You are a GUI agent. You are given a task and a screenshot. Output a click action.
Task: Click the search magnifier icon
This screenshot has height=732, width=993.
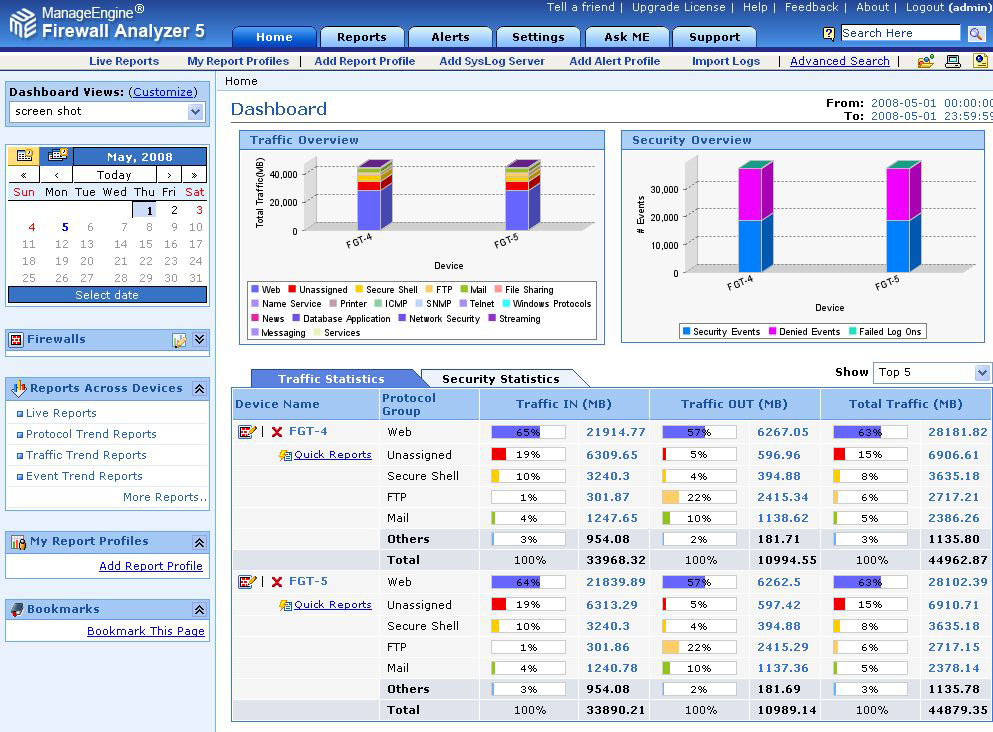[977, 33]
